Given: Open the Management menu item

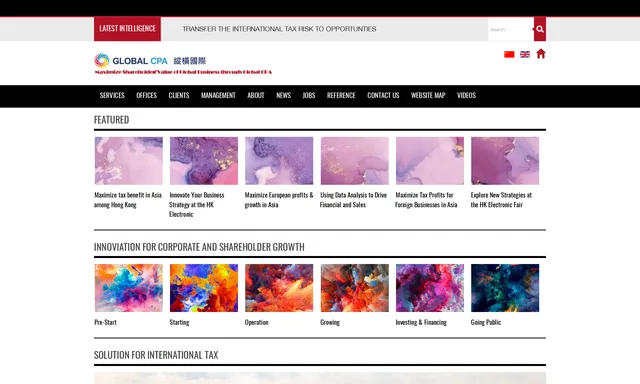Looking at the screenshot, I should [218, 95].
